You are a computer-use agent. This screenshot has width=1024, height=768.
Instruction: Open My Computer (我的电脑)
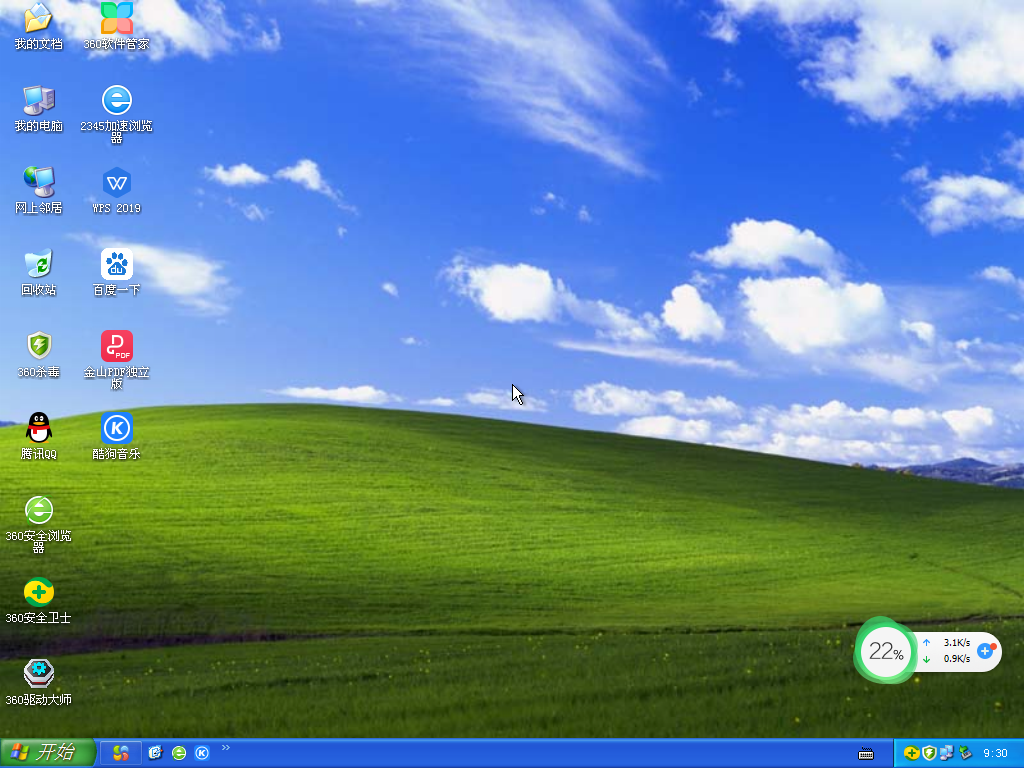tap(38, 103)
